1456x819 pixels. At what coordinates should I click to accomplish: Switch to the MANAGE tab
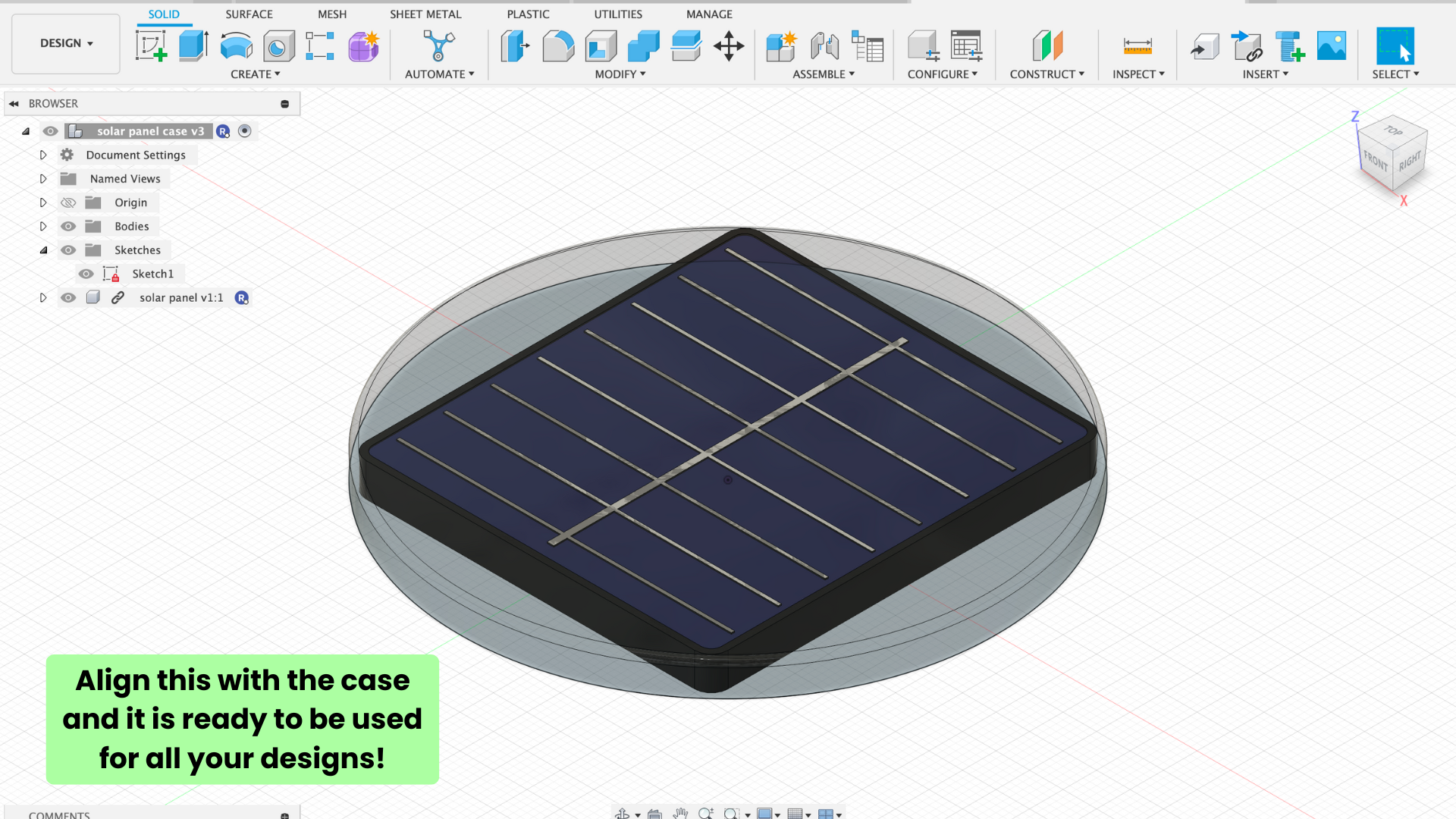(709, 14)
